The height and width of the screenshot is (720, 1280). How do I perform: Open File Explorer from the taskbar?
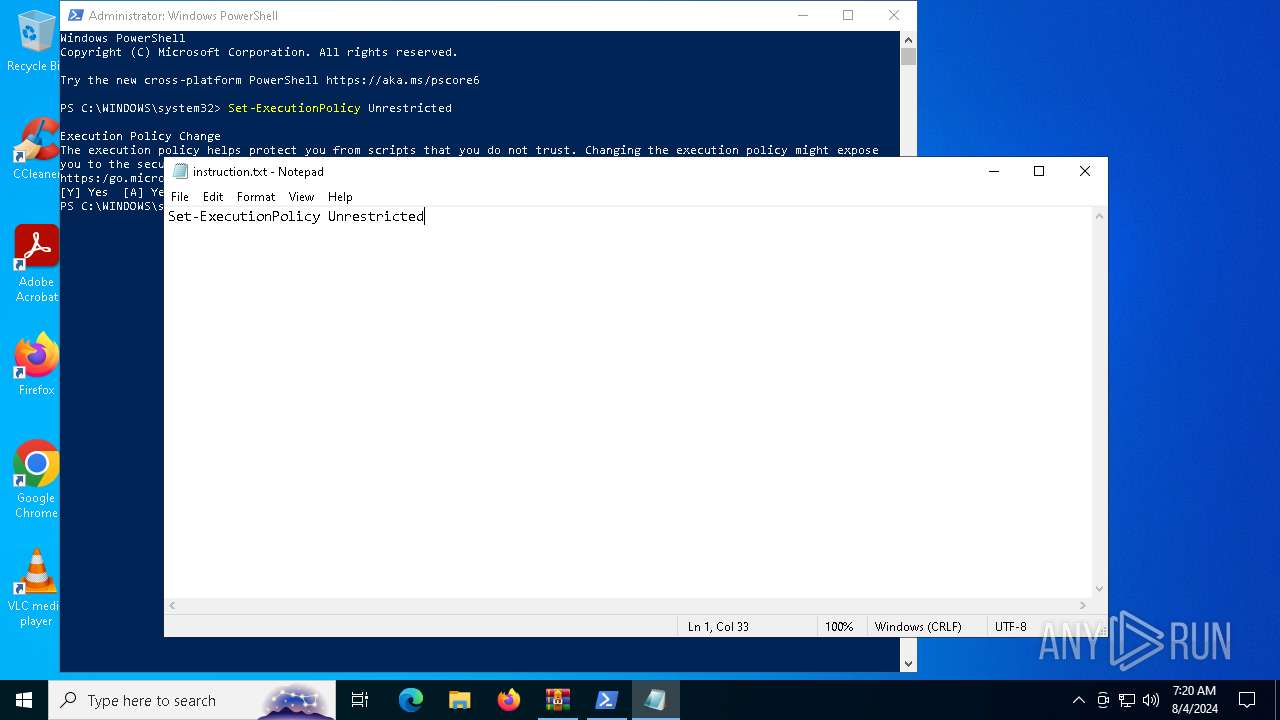(460, 700)
